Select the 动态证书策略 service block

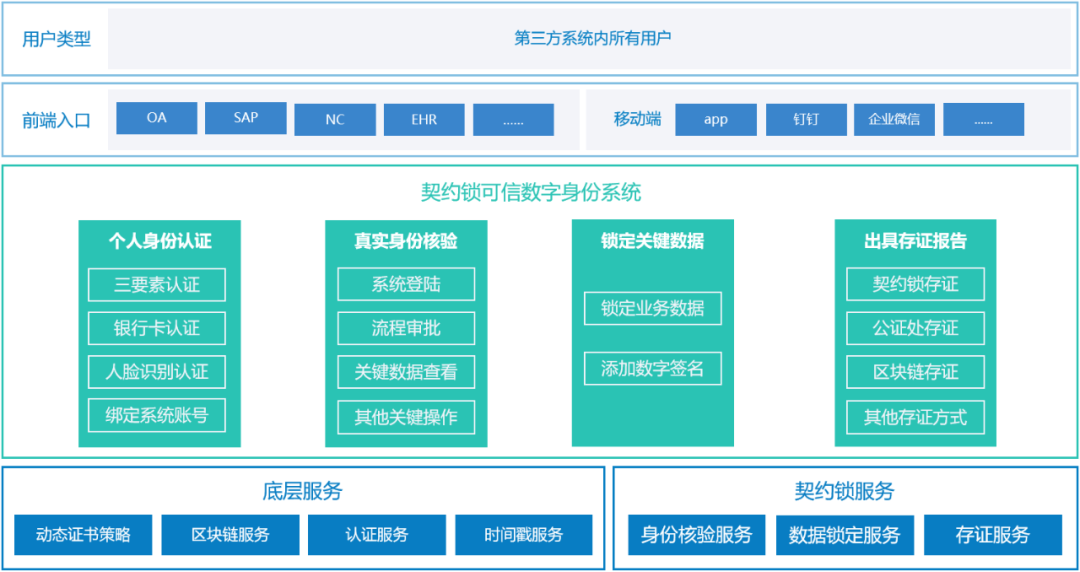pyautogui.click(x=83, y=535)
